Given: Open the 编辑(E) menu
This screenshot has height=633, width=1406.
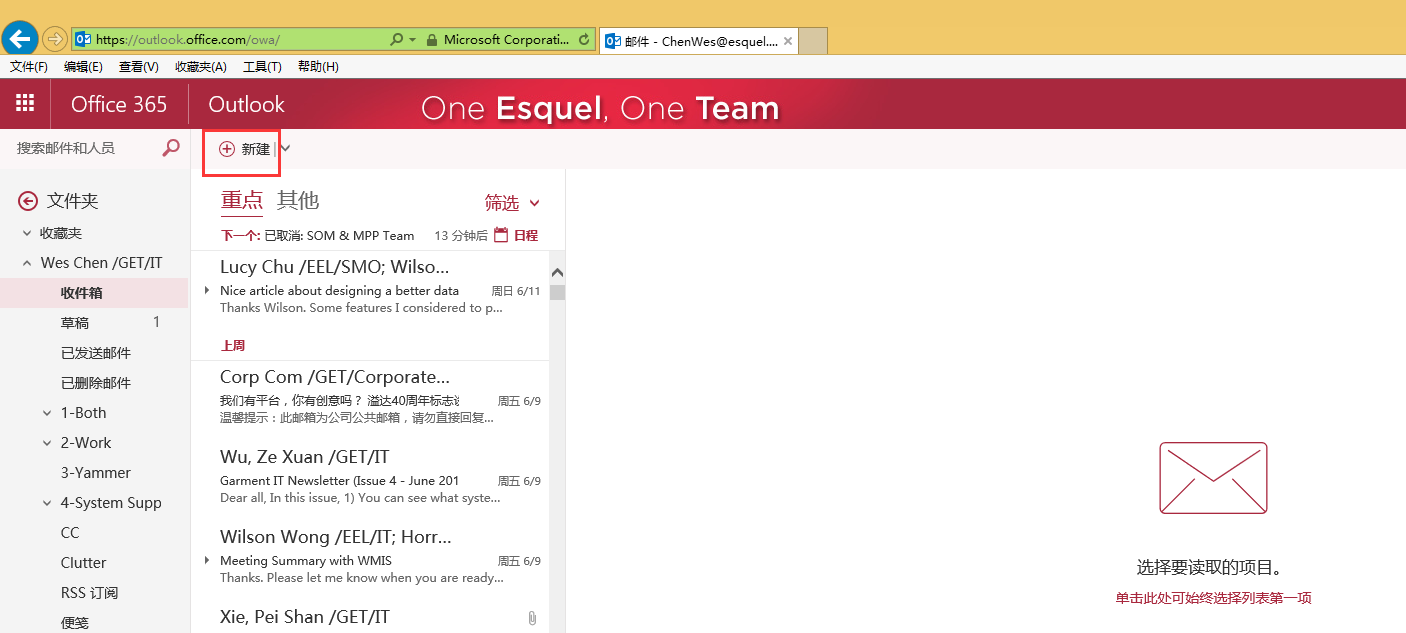Looking at the screenshot, I should point(83,67).
